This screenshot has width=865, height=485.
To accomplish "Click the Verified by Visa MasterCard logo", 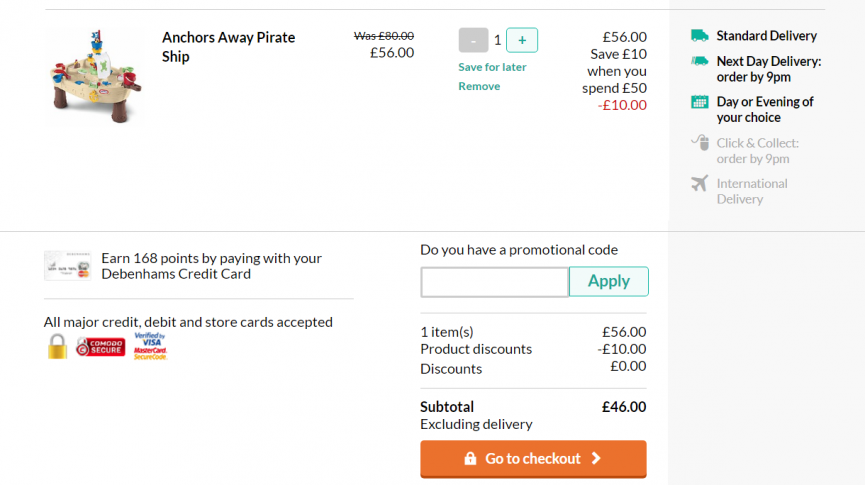I will [150, 346].
